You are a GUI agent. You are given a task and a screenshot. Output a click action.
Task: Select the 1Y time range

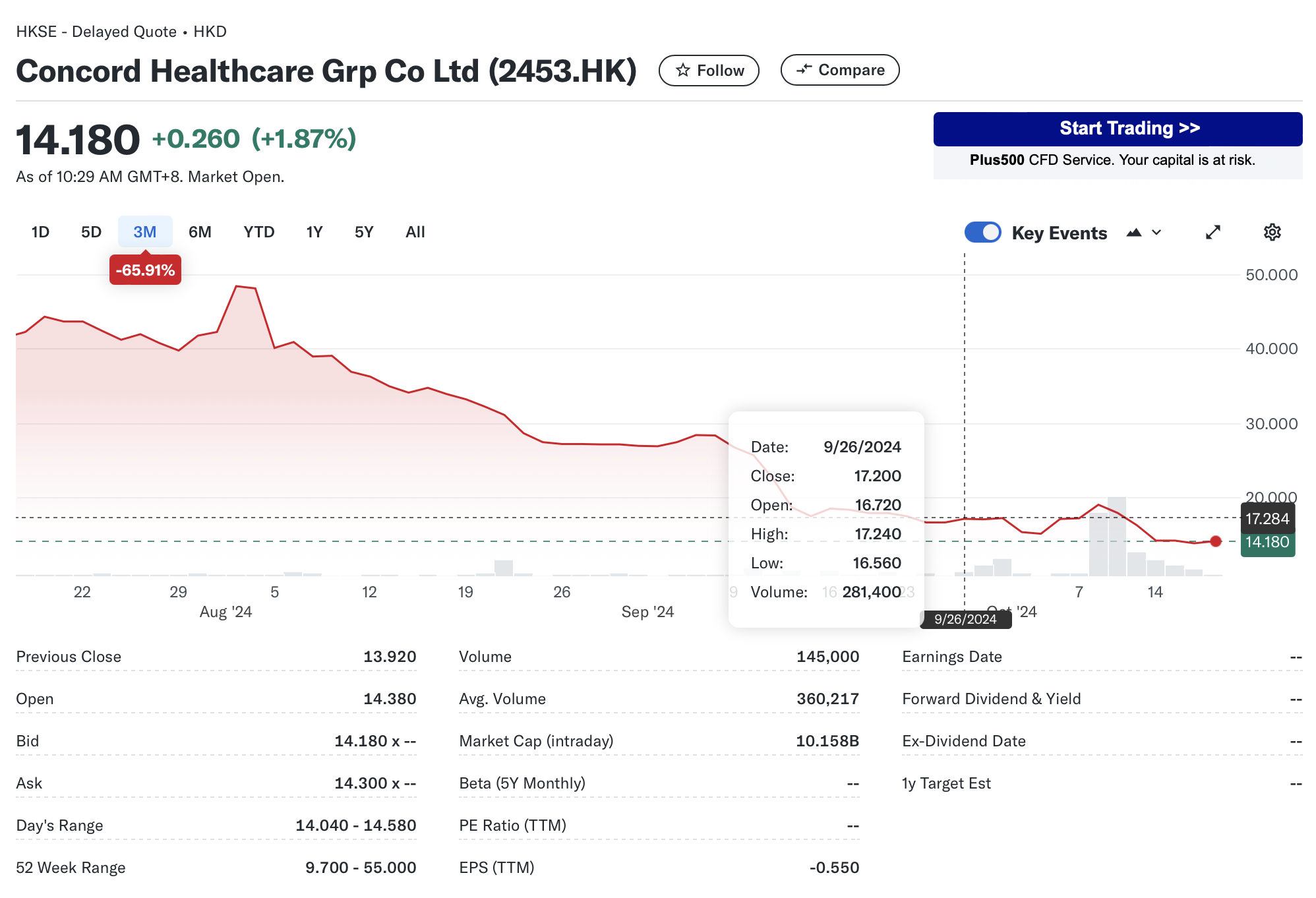(x=314, y=232)
